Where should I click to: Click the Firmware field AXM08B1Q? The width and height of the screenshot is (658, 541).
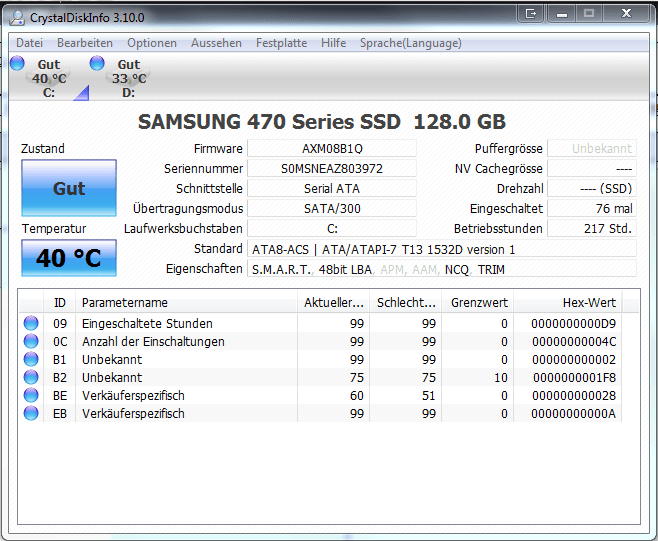coord(332,149)
